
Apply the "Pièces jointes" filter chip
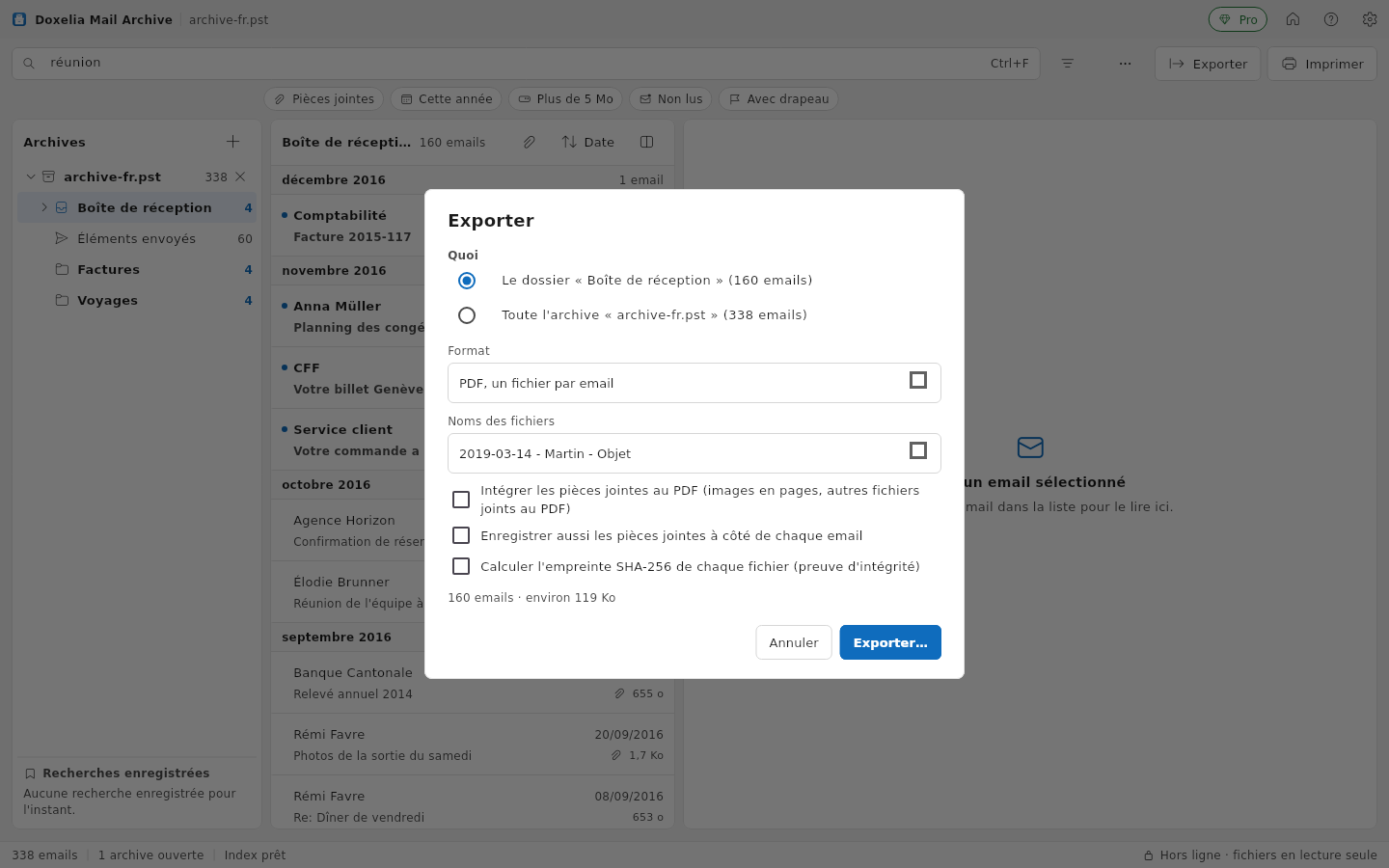(x=324, y=99)
